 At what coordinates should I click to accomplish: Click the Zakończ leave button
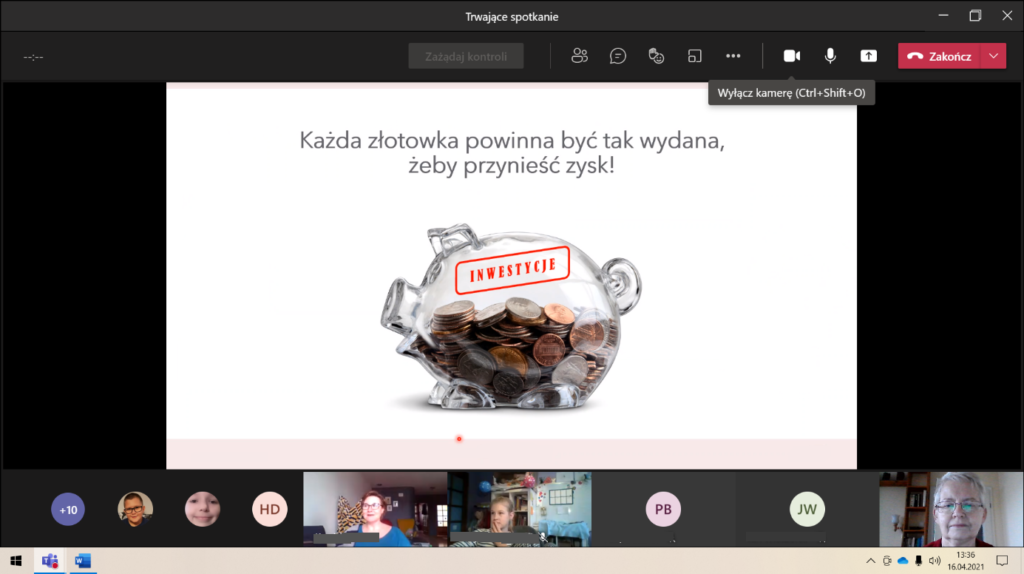(x=940, y=56)
